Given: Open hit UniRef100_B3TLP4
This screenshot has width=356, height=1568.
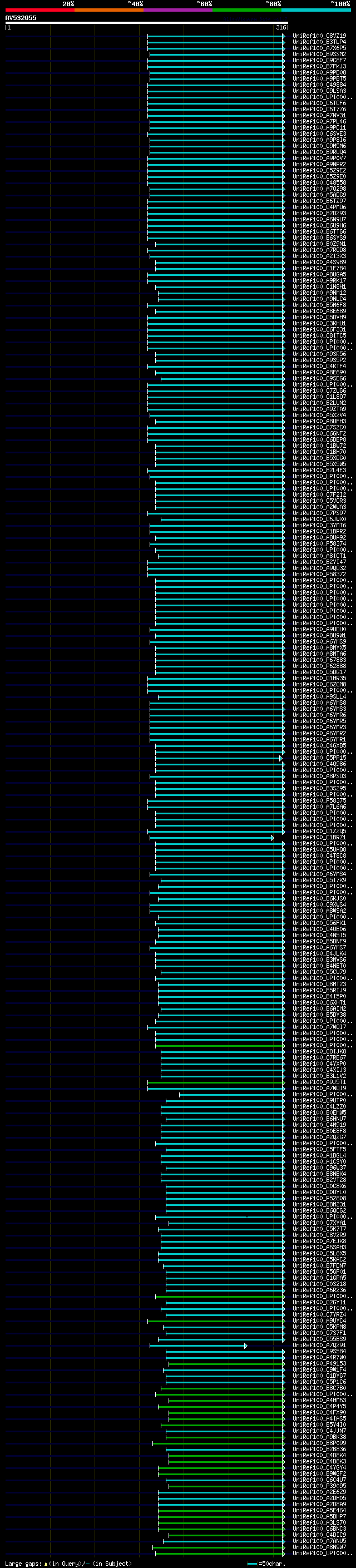Looking at the screenshot, I should point(319,42).
